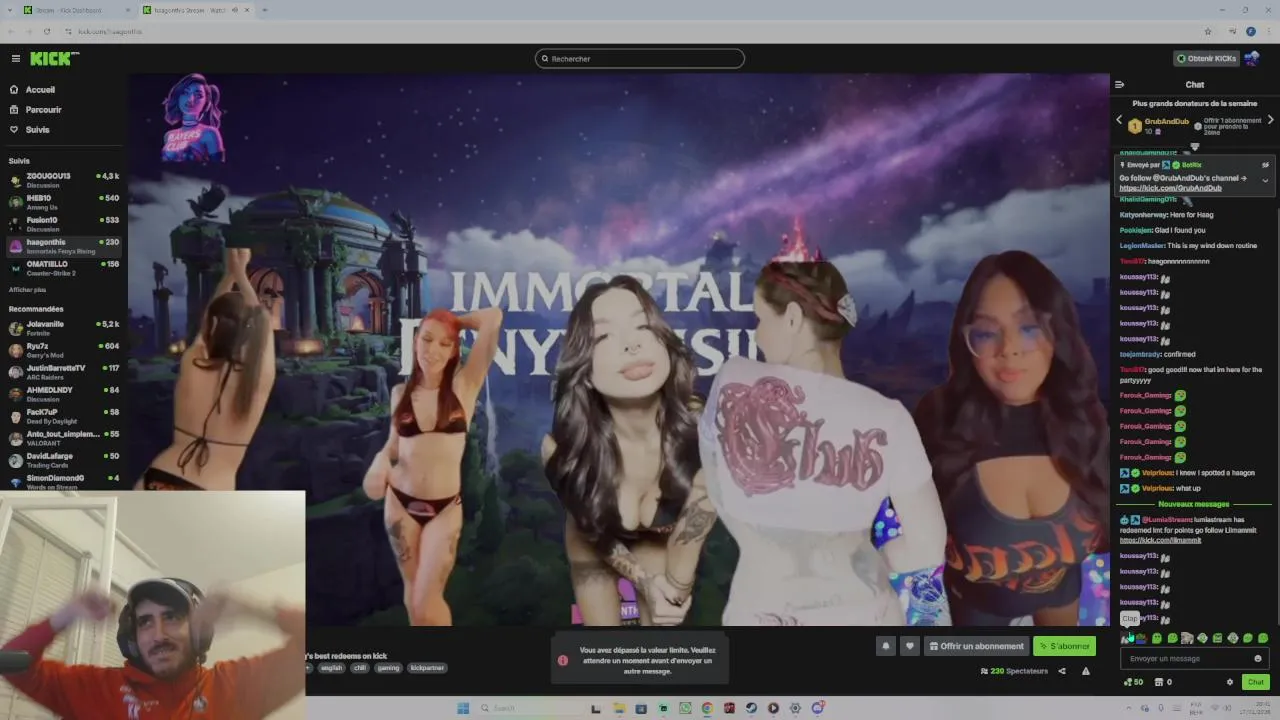Image resolution: width=1280 pixels, height=720 pixels.
Task: Select the english stream tag
Action: click(331, 668)
